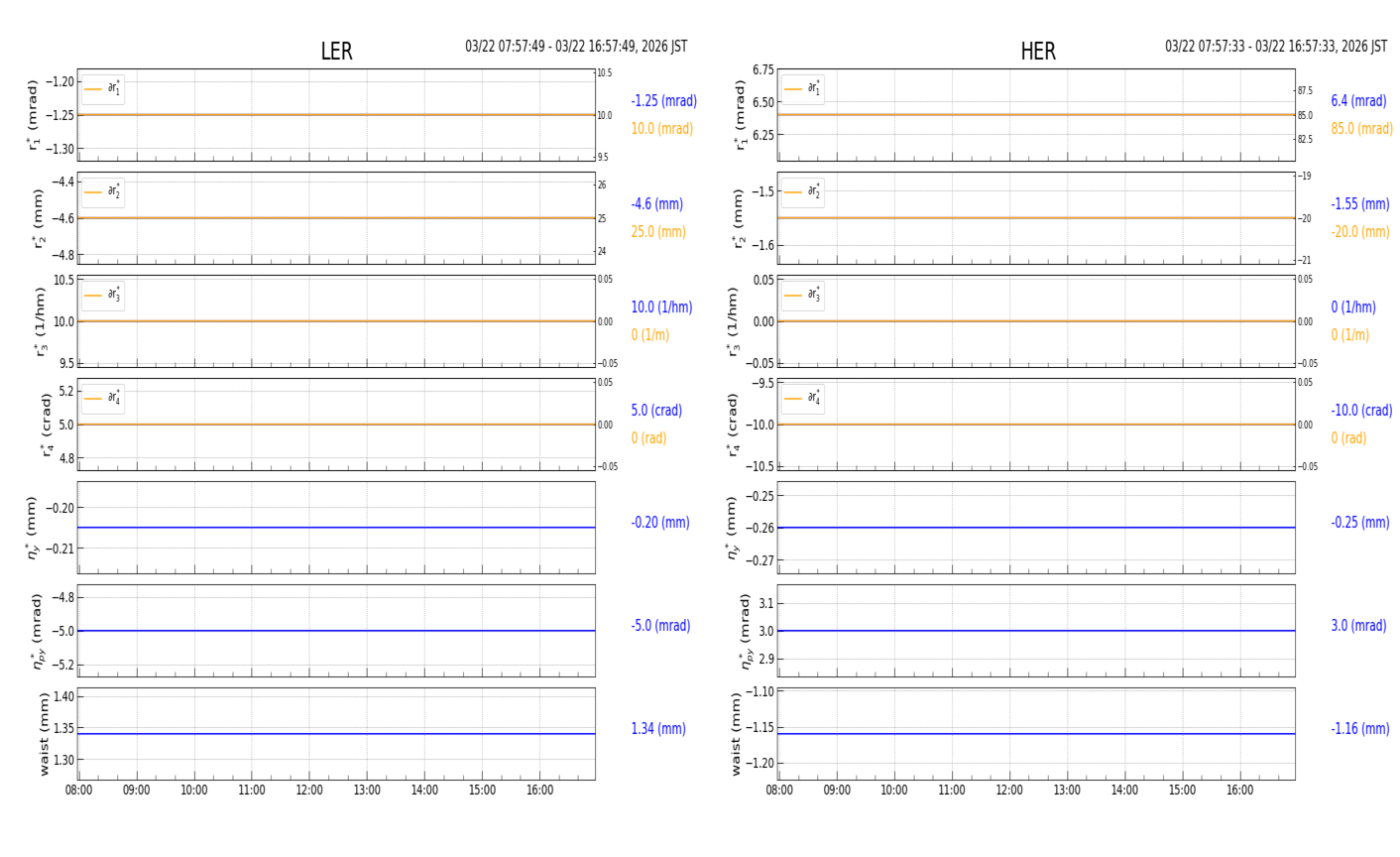Select the 5.0 (crad) reading
Image resolution: width=1400 pixels, height=857 pixels.
[x=656, y=411]
